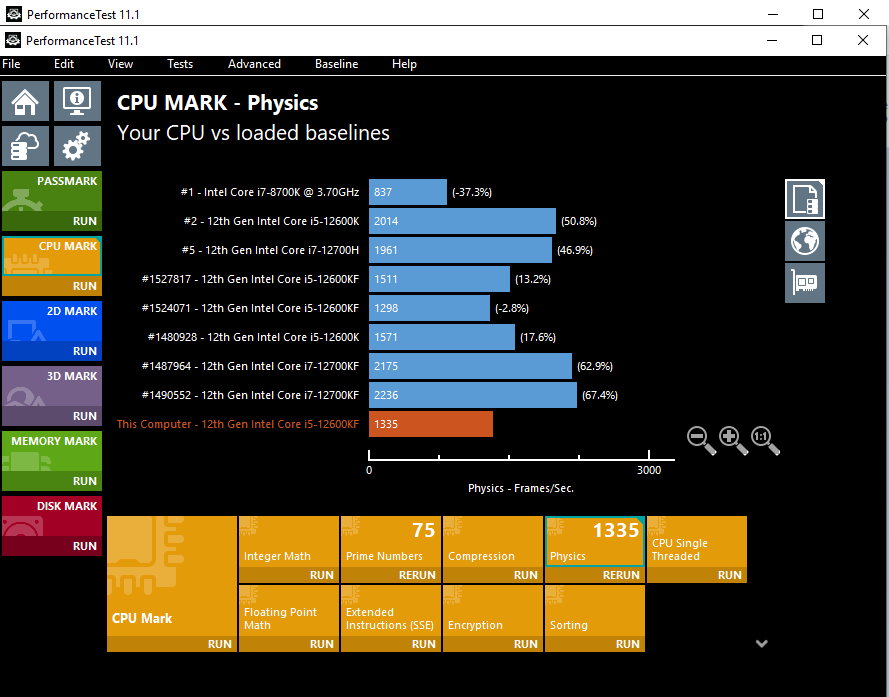Open the settings gears icon
This screenshot has width=889, height=697.
tap(78, 146)
